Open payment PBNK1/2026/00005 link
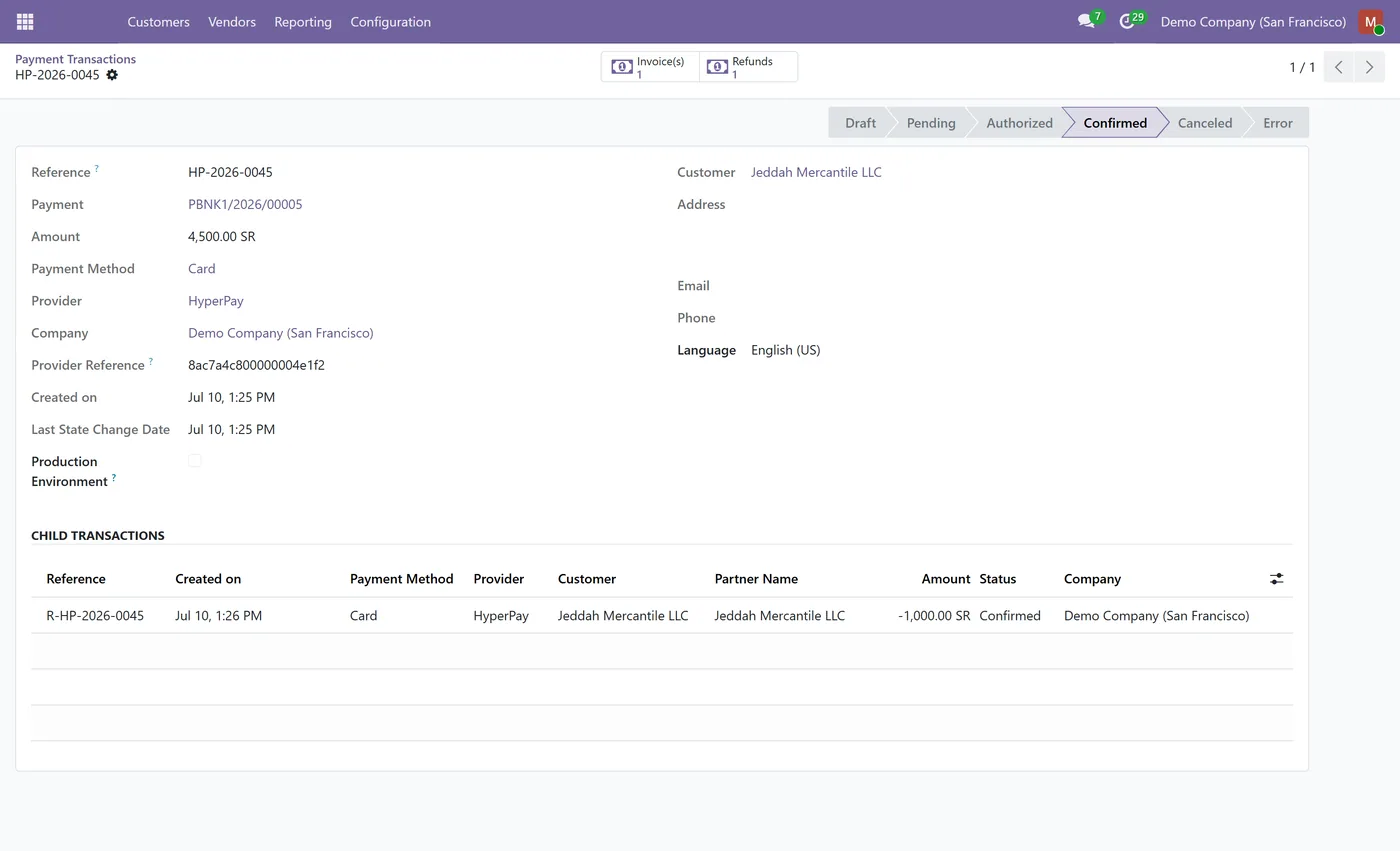The width and height of the screenshot is (1400, 851). [x=245, y=204]
